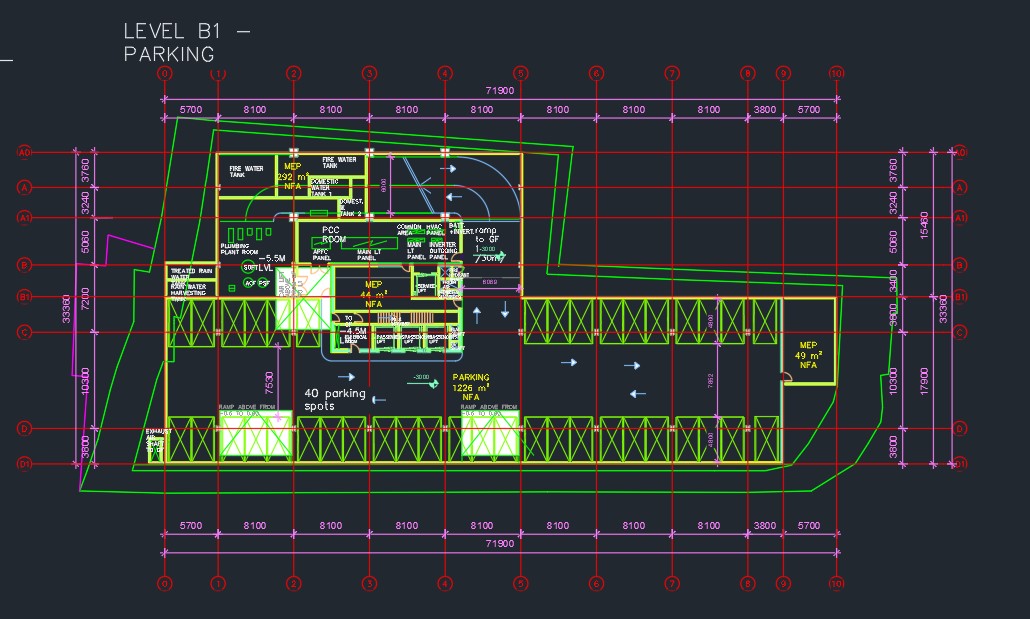Select the MEP 292 m² NFA label
Viewport: 1030px width, 619px height.
coord(293,175)
